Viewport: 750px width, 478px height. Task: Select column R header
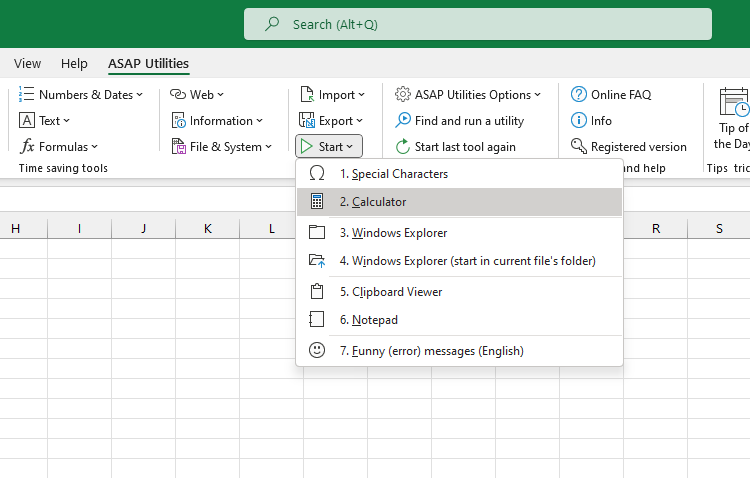coord(656,229)
